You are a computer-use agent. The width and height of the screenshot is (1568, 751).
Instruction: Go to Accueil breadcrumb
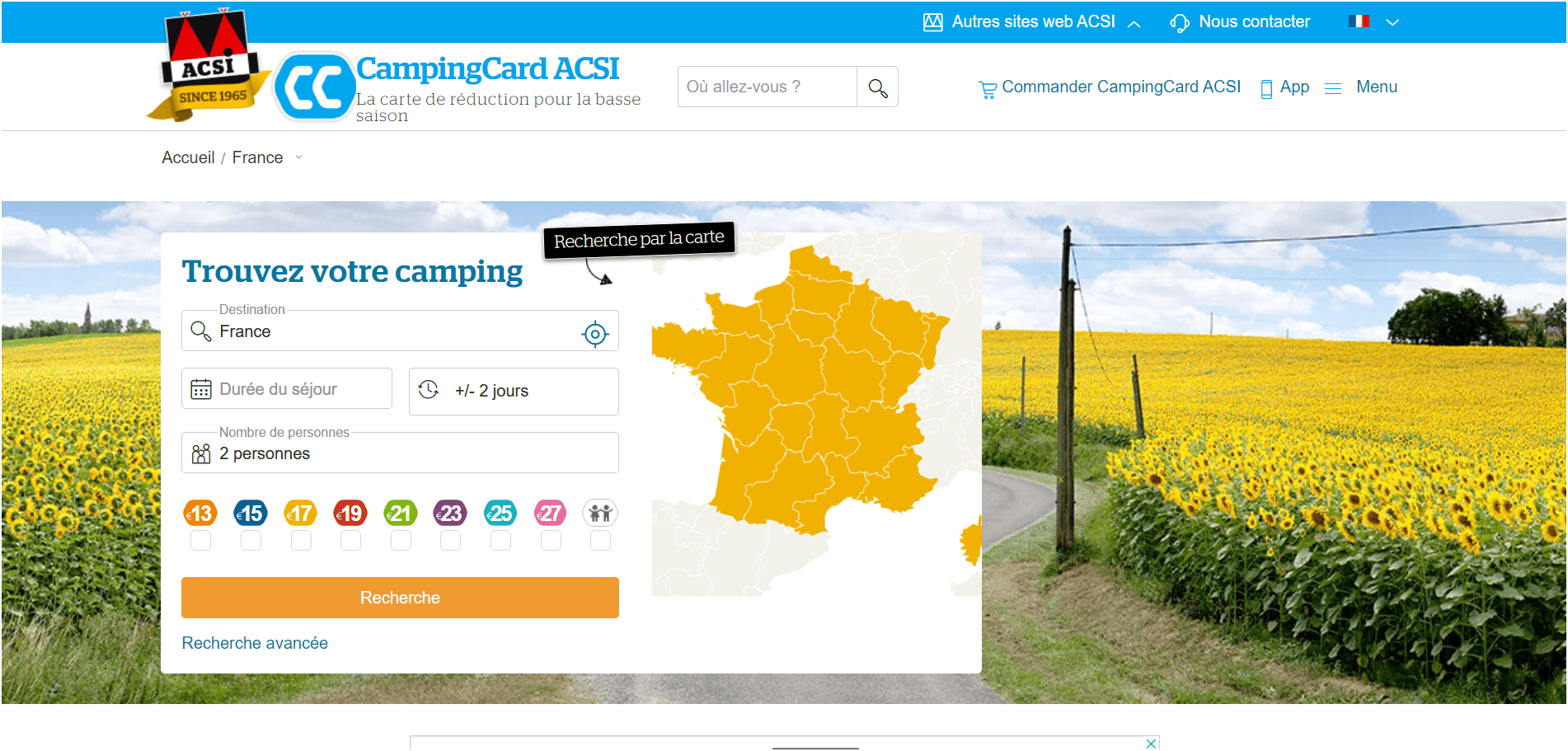188,157
